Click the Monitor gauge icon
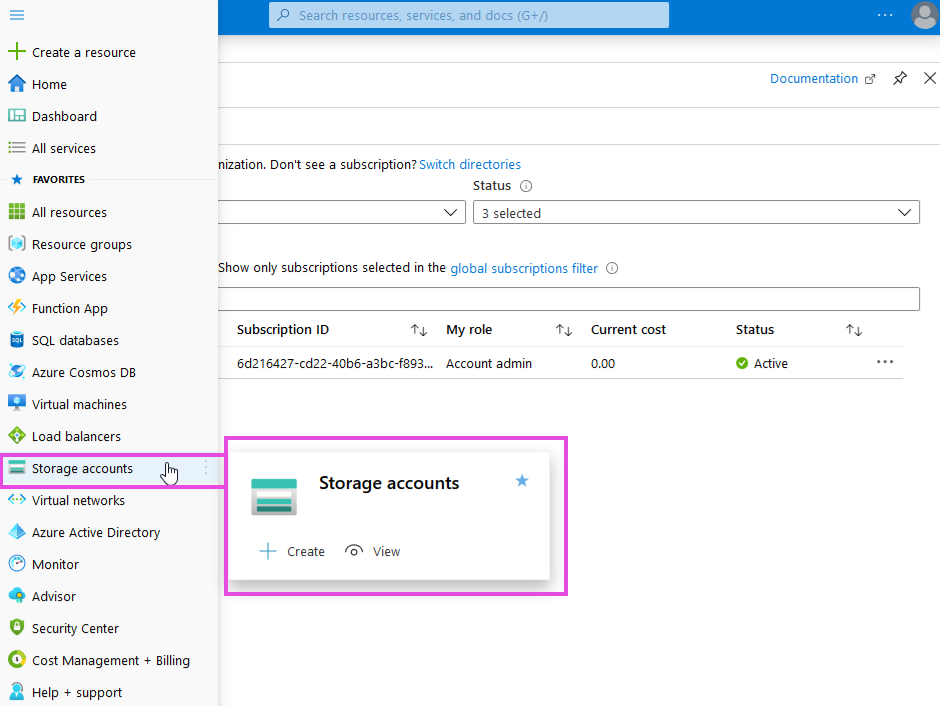 (17, 563)
